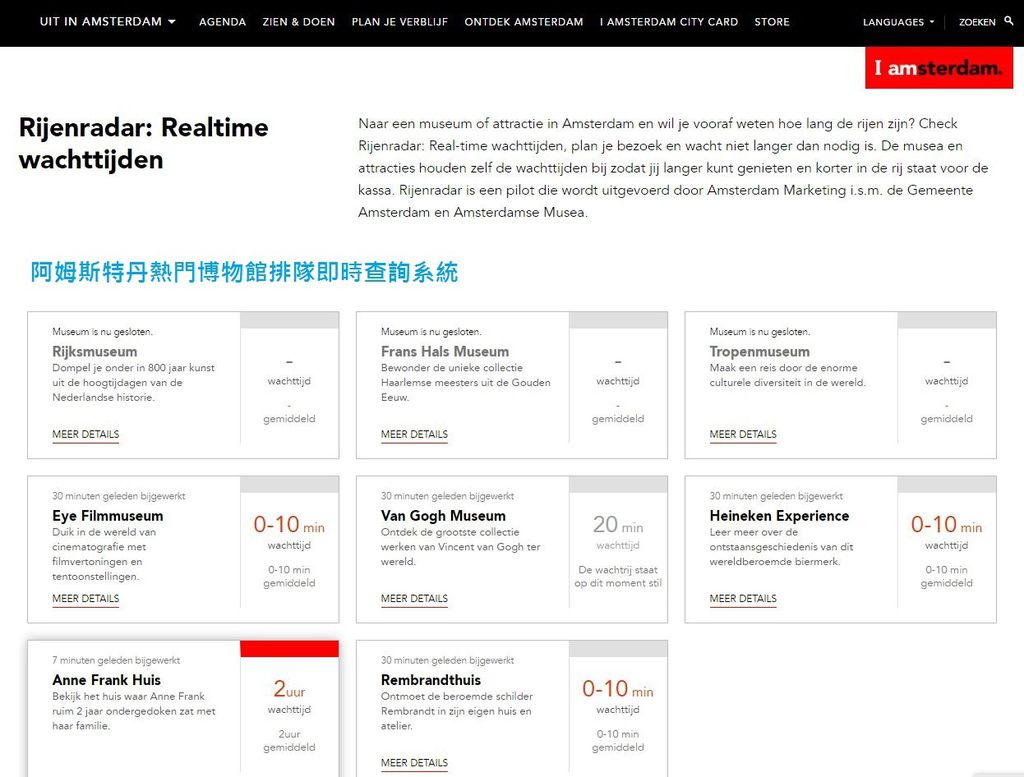Click 'Museum is nu gesloten.' on Rijksmuseum card
1024x777 pixels.
click(x=103, y=332)
